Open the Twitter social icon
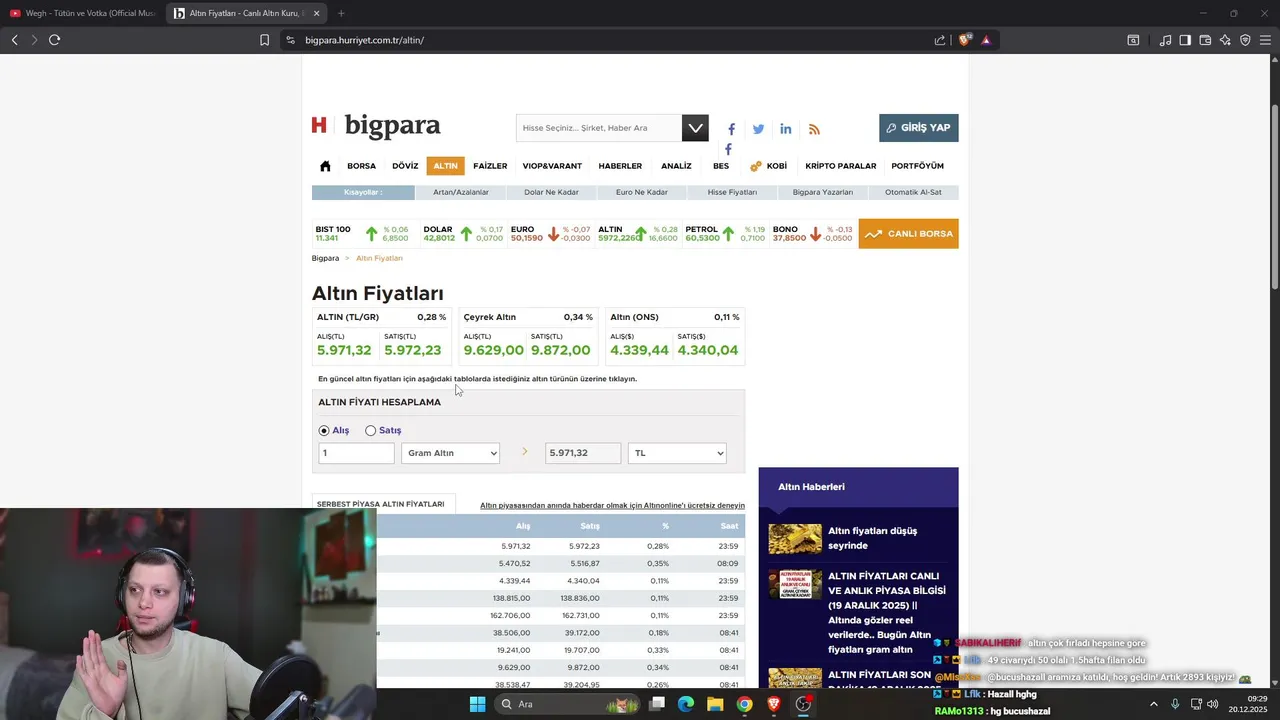 (x=758, y=129)
